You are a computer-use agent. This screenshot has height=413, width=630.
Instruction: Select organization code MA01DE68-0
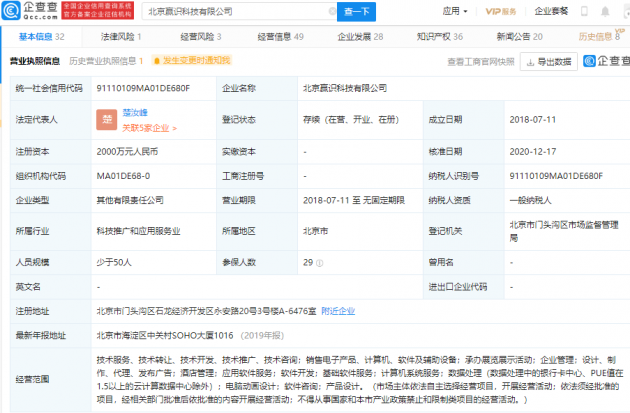click(x=123, y=176)
